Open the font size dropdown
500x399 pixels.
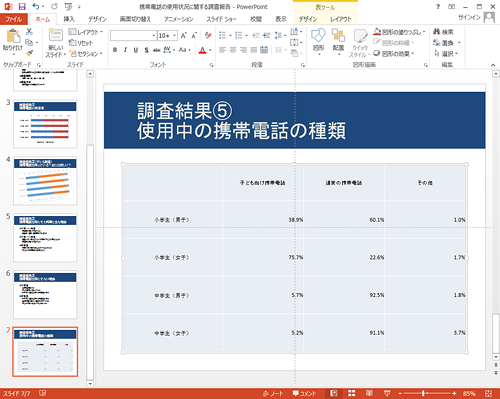tap(174, 35)
